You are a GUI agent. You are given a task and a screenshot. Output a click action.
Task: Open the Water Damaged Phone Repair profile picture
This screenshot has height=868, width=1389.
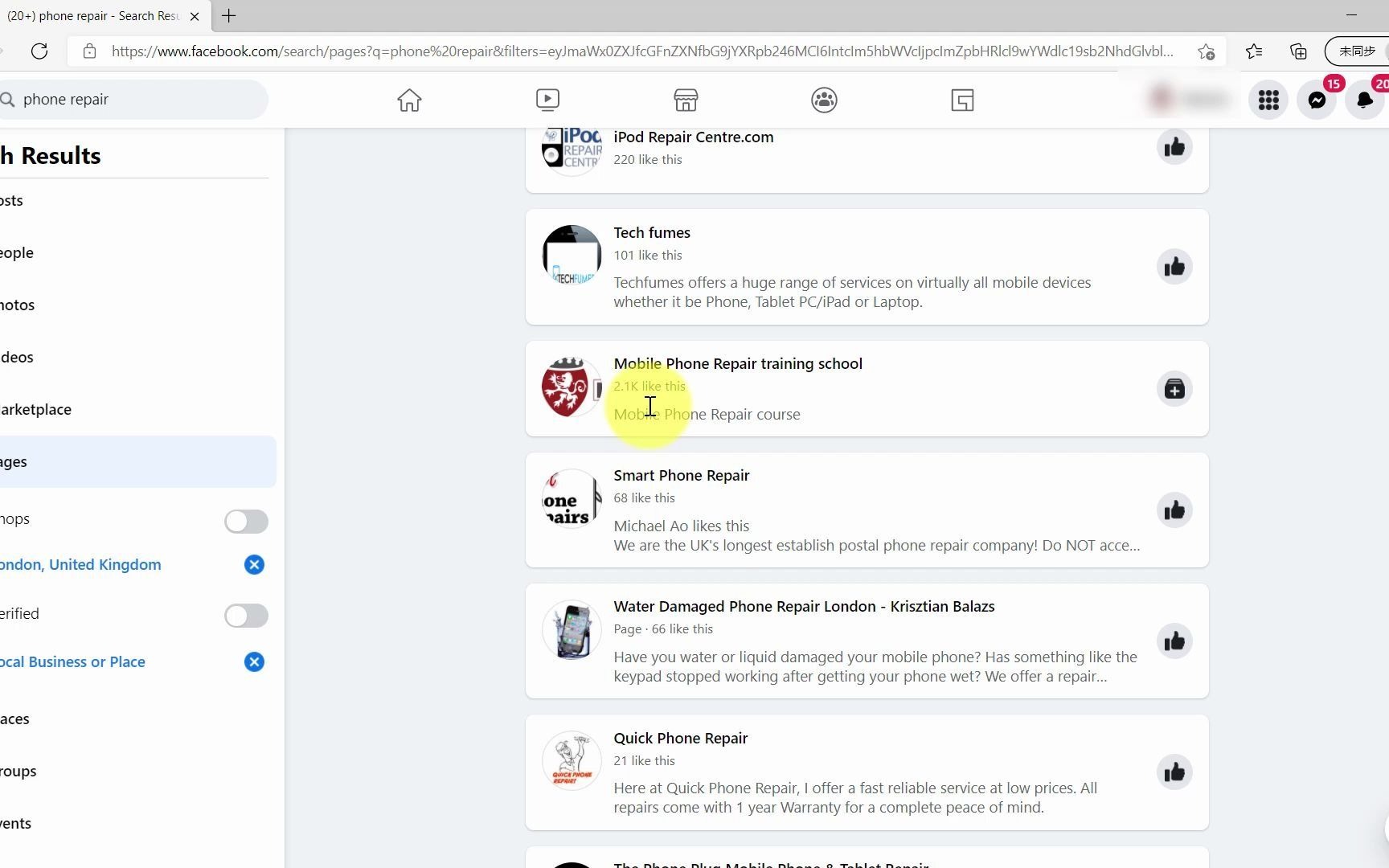pos(572,629)
